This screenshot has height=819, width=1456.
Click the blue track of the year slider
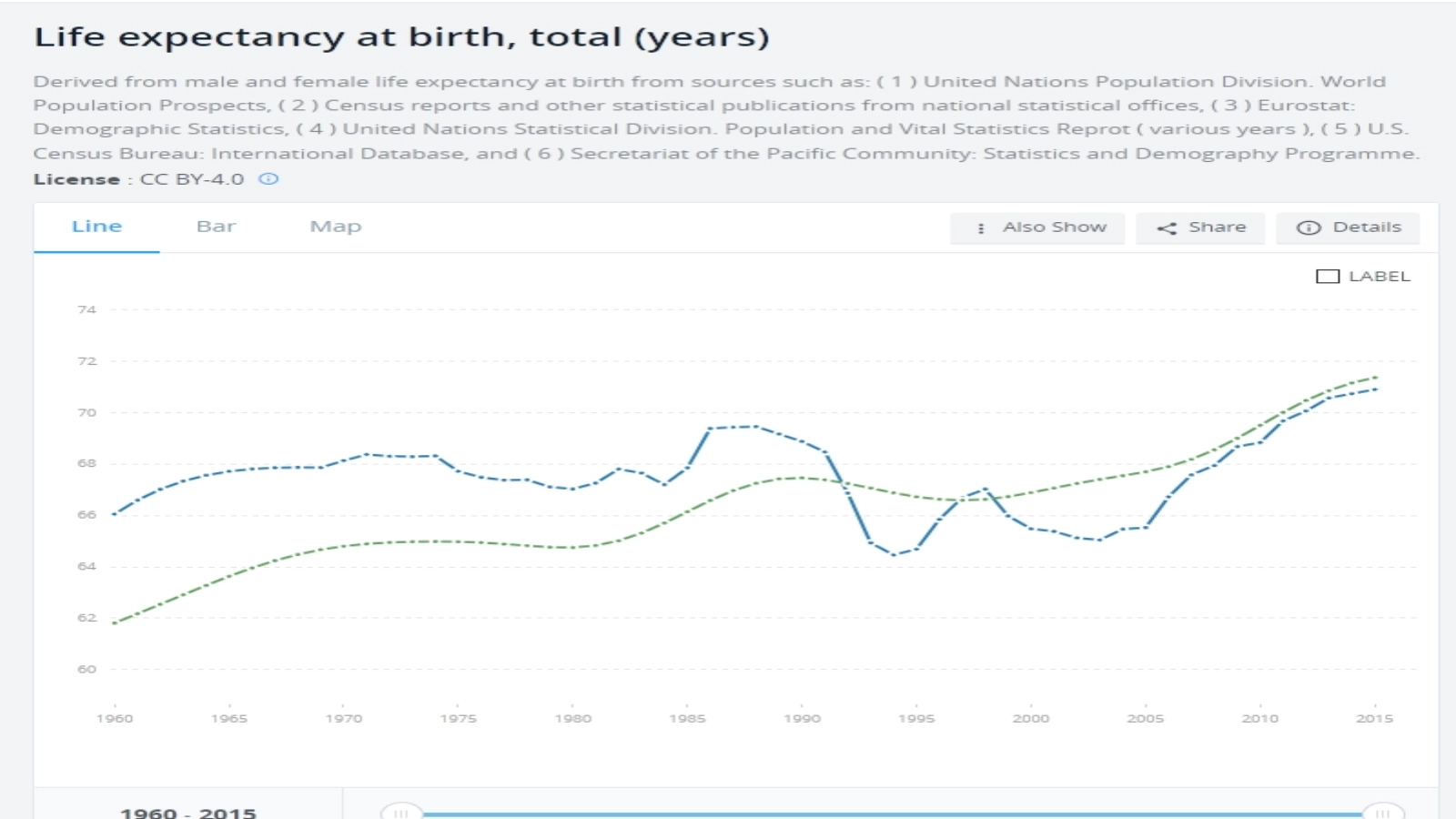point(892,814)
